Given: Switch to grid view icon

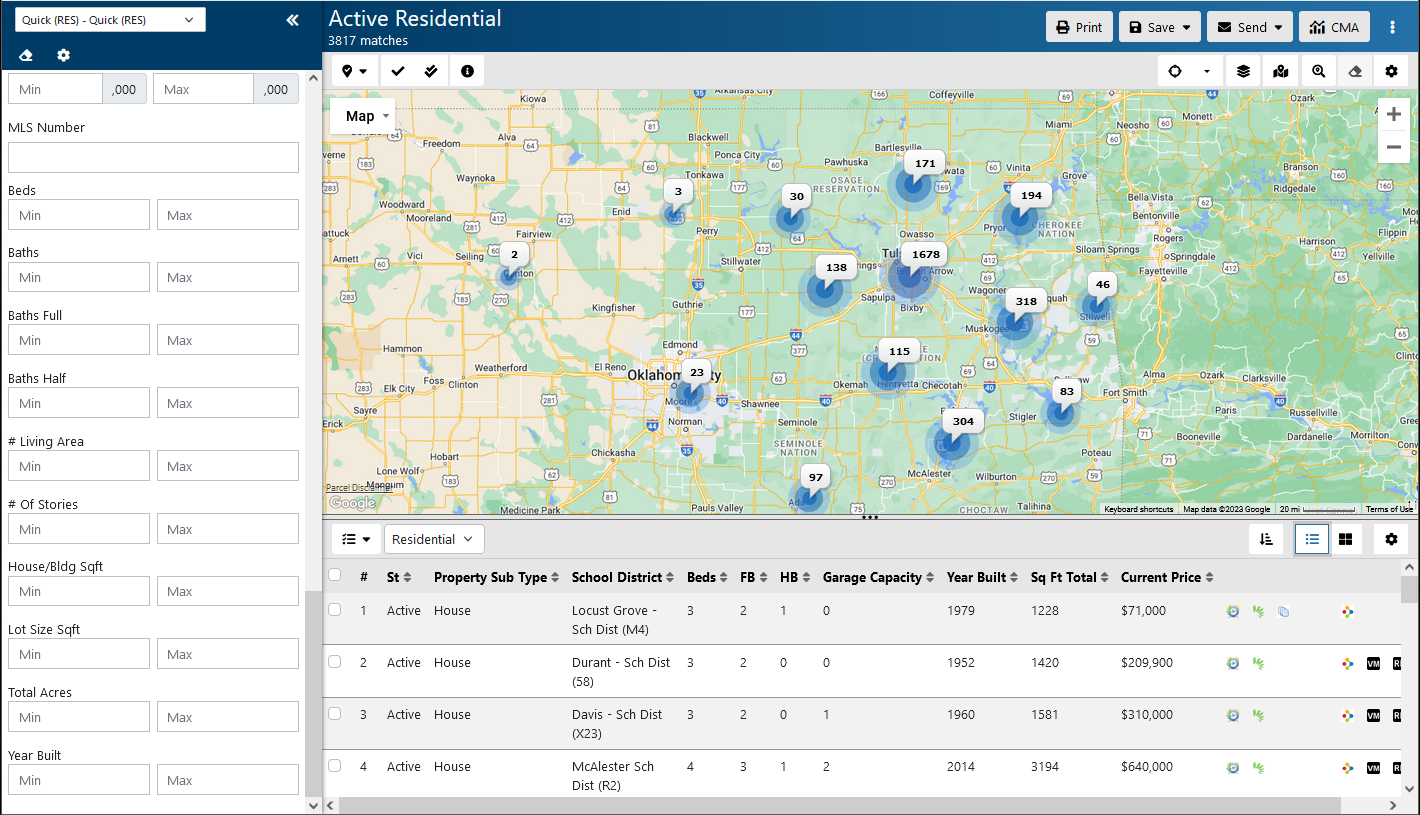Looking at the screenshot, I should [1346, 539].
